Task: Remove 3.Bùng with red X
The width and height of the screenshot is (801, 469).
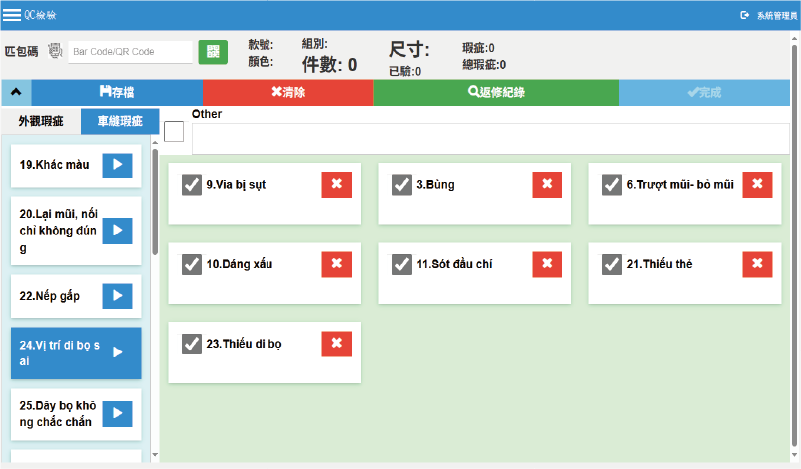Action: click(x=547, y=184)
